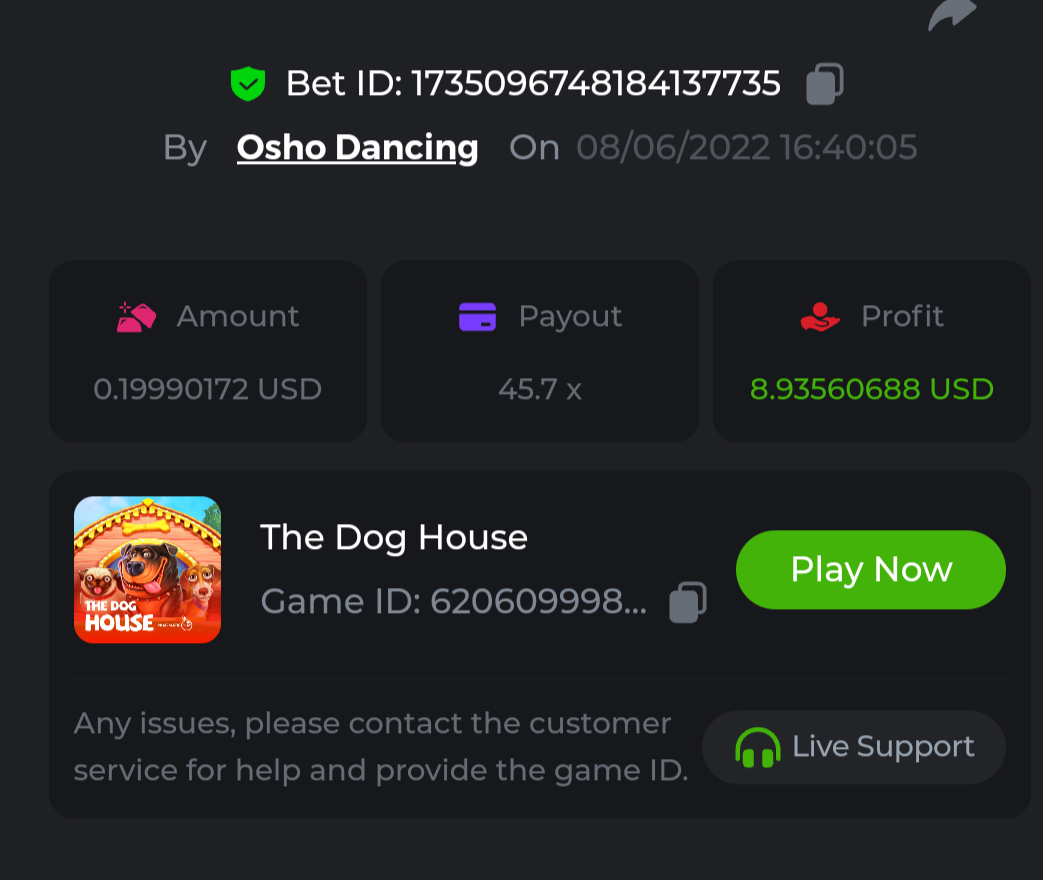
Task: Copy the Bet ID number
Action: click(824, 84)
